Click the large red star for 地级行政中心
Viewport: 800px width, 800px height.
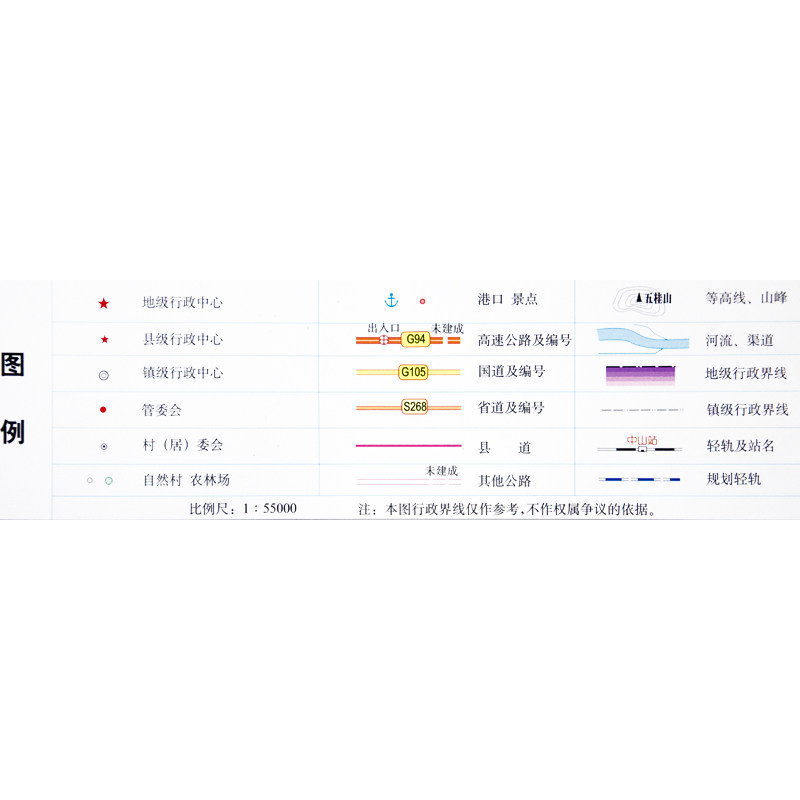pyautogui.click(x=104, y=304)
